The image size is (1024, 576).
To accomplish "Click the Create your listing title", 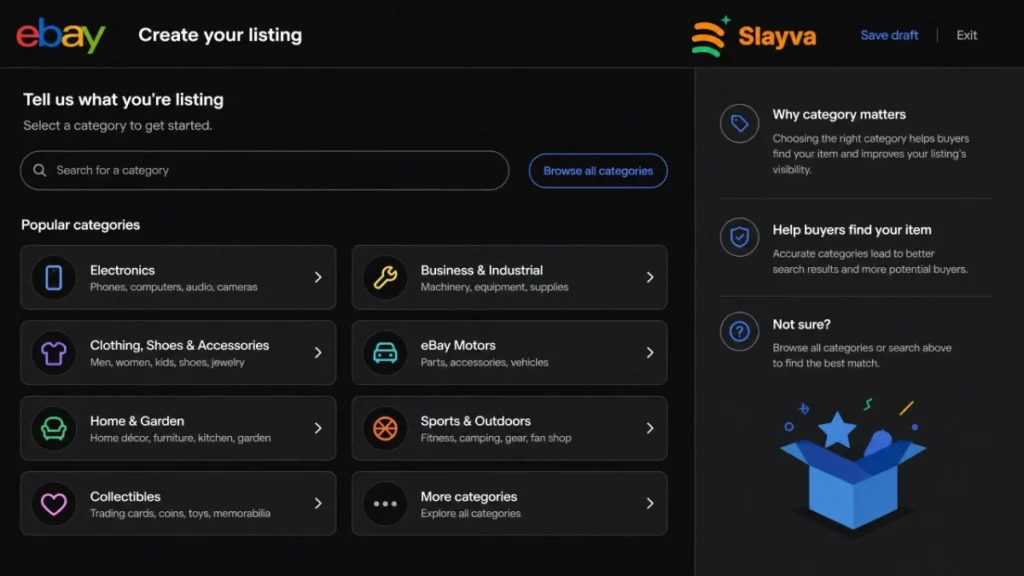I will point(220,35).
